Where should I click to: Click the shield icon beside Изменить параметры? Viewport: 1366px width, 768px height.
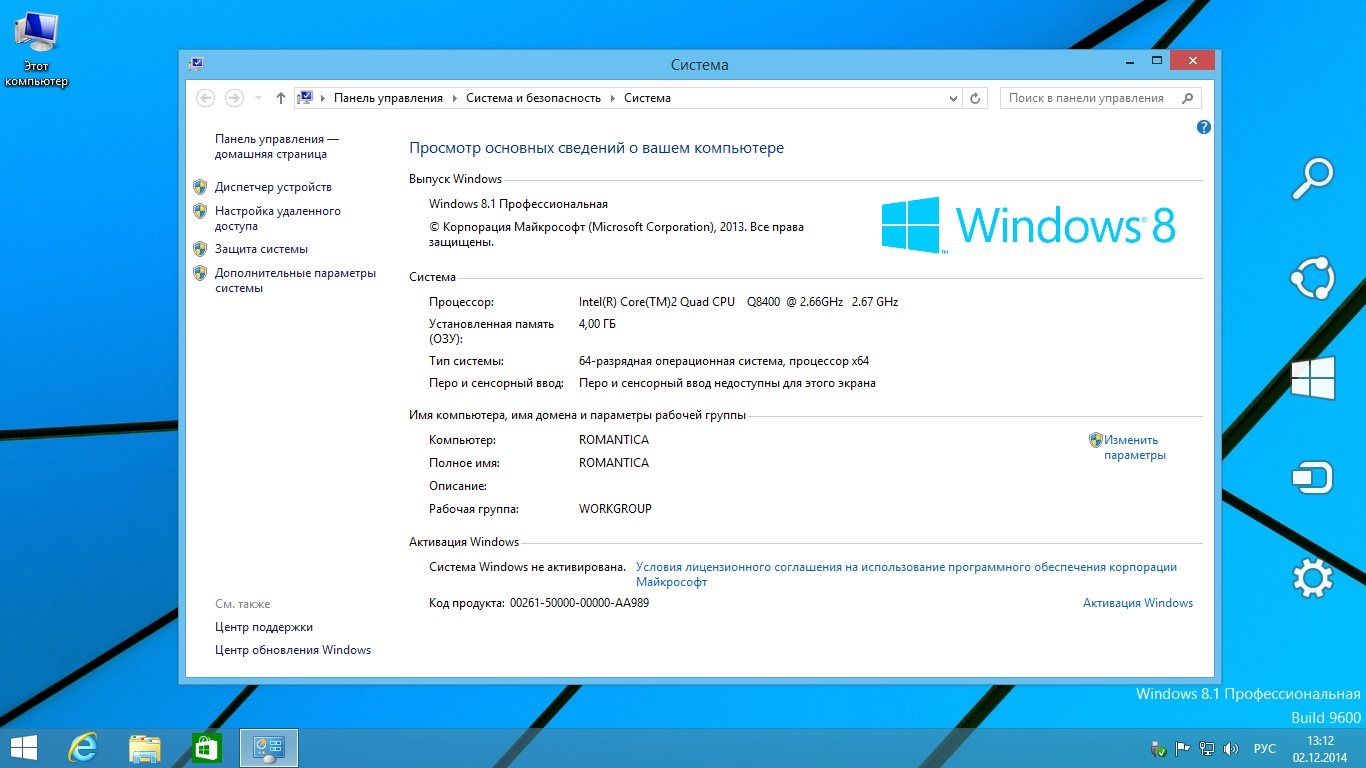point(1095,440)
